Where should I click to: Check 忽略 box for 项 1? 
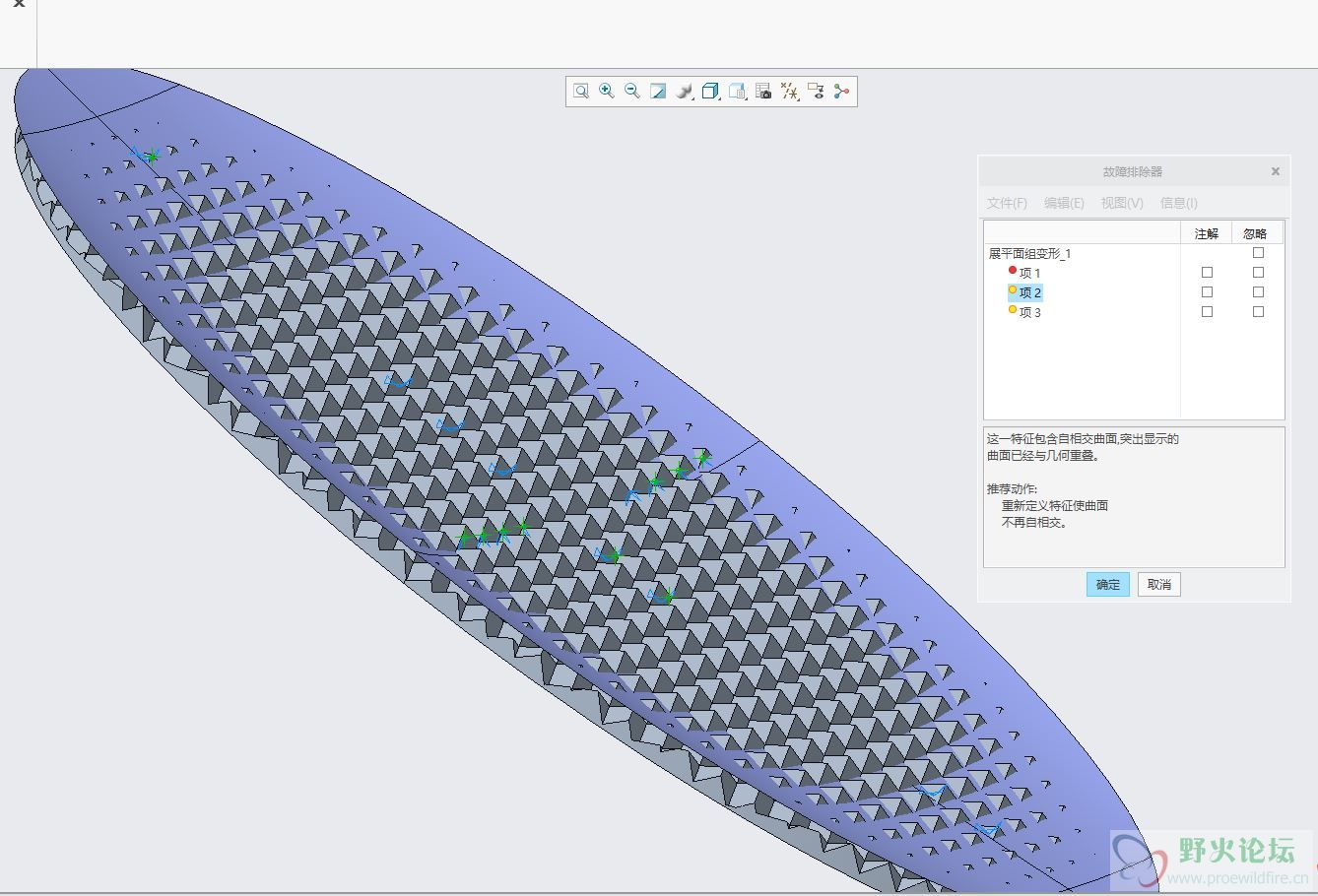1258,273
